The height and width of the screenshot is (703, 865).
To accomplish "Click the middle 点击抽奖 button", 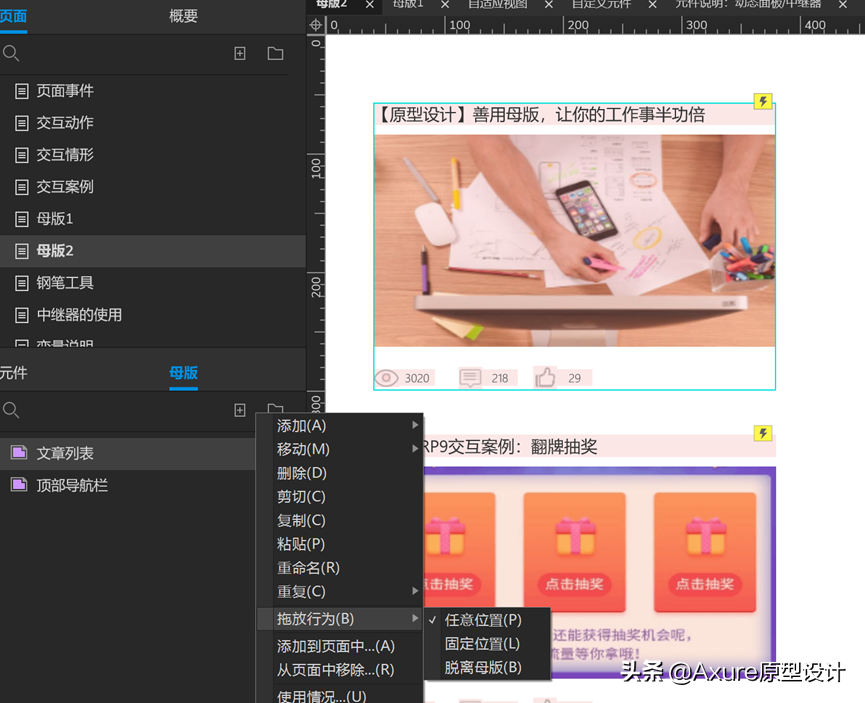I will pos(574,584).
